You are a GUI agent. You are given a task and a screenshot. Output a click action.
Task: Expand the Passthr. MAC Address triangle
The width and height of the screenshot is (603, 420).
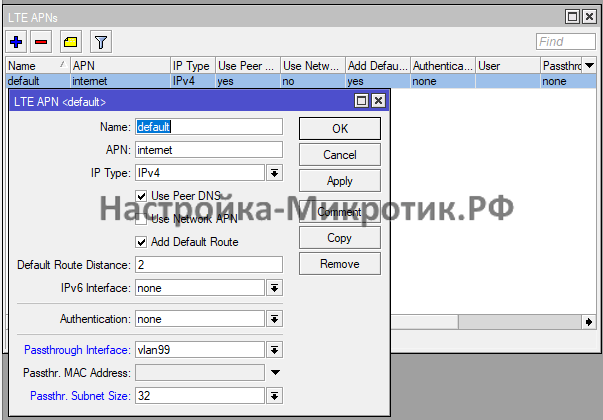click(x=275, y=372)
